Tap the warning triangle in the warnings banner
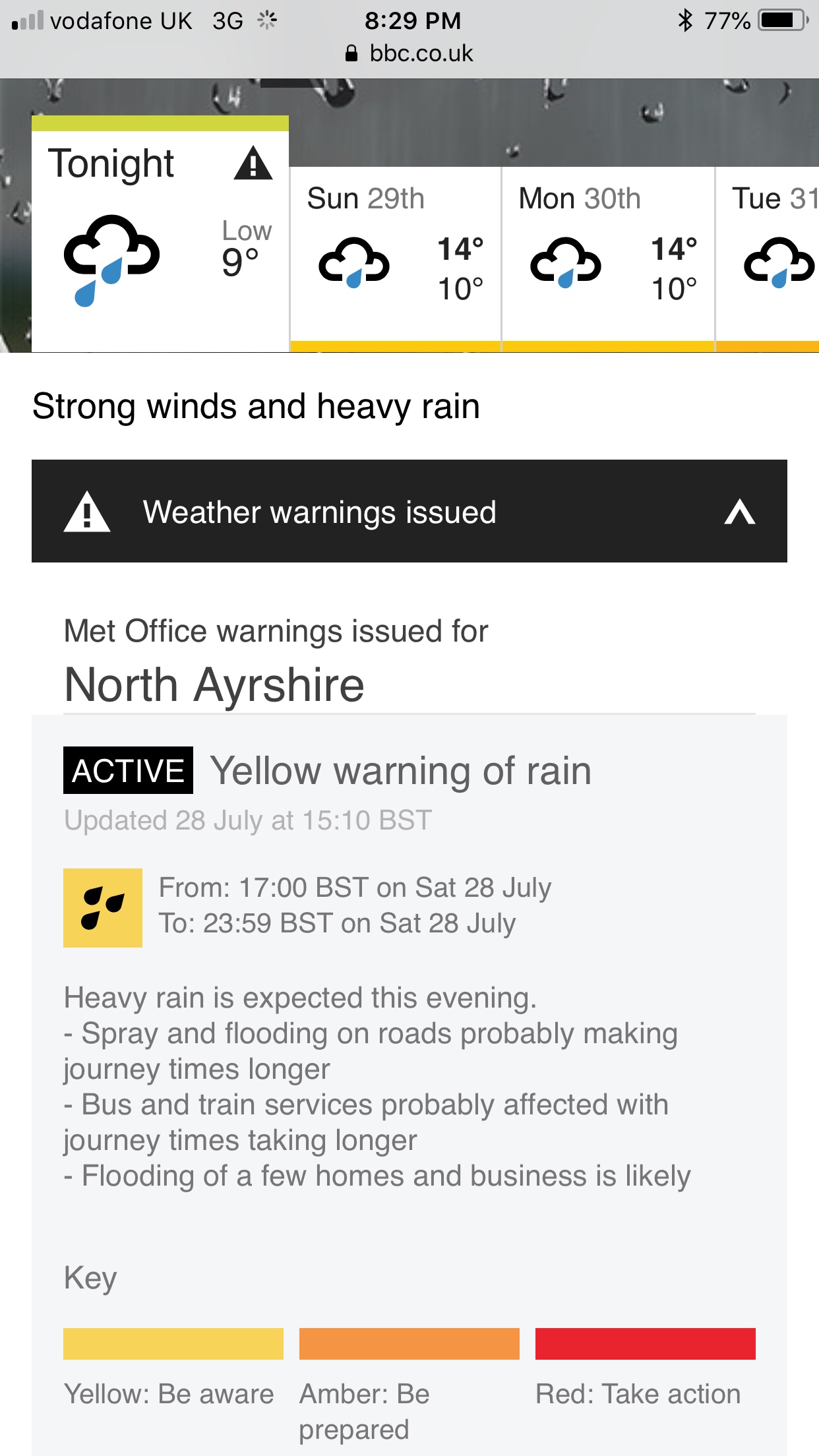 click(x=87, y=512)
